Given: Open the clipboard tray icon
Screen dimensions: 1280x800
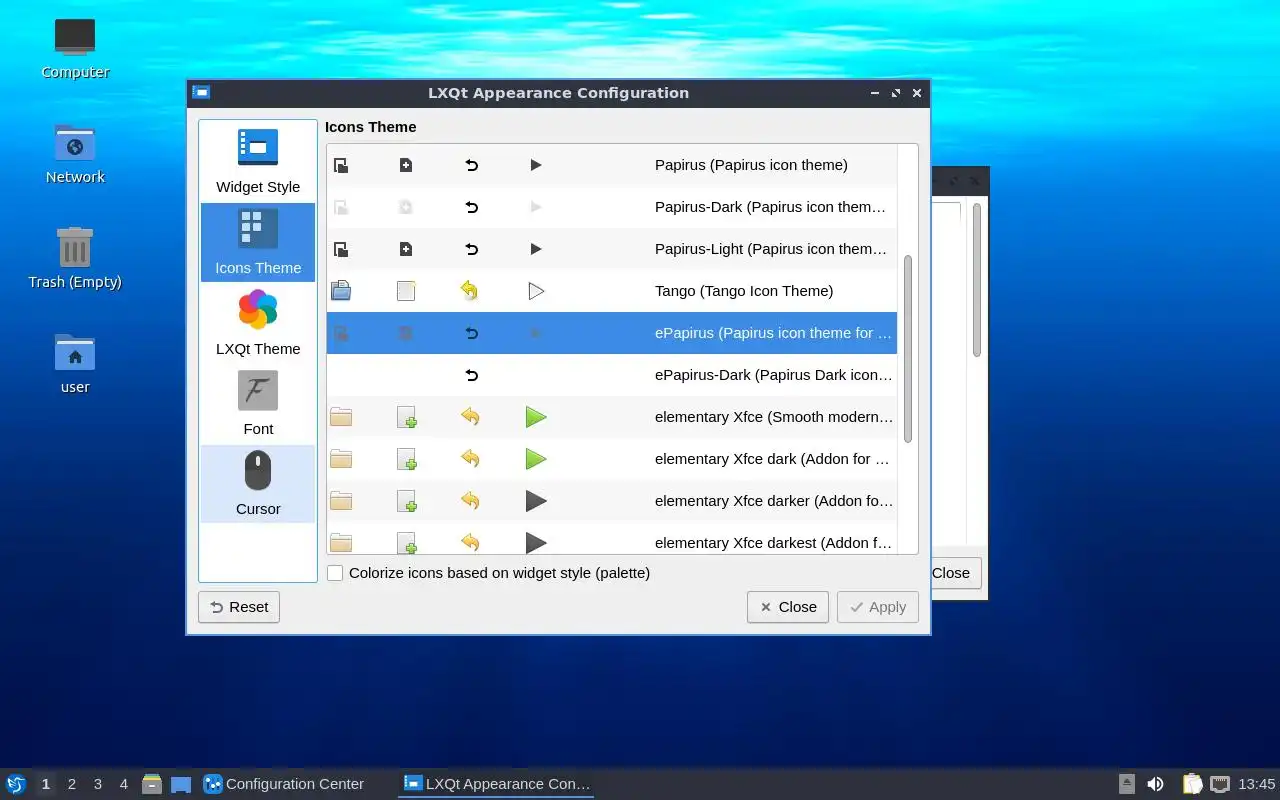Looking at the screenshot, I should (1192, 784).
